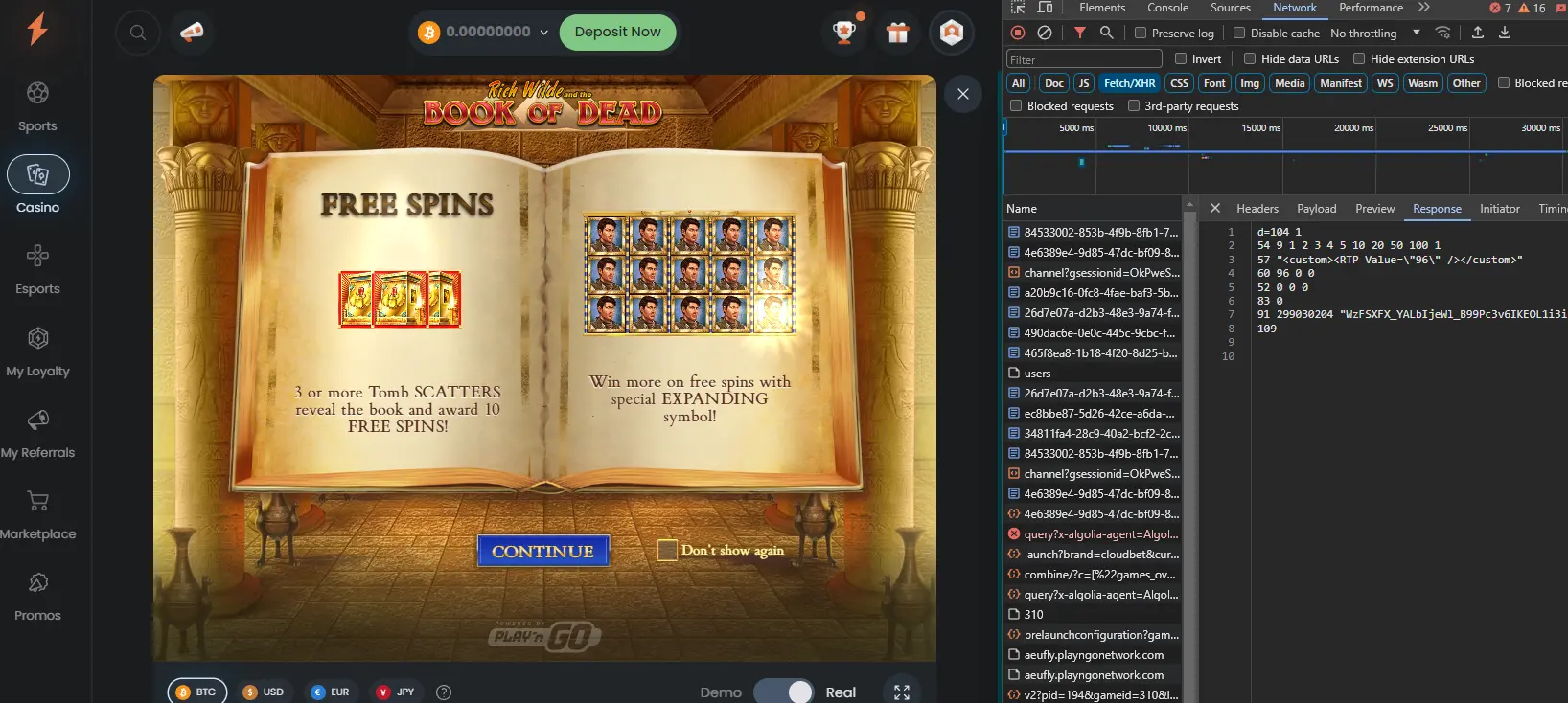Click the Filter text input field
1568x703 pixels.
(1084, 59)
